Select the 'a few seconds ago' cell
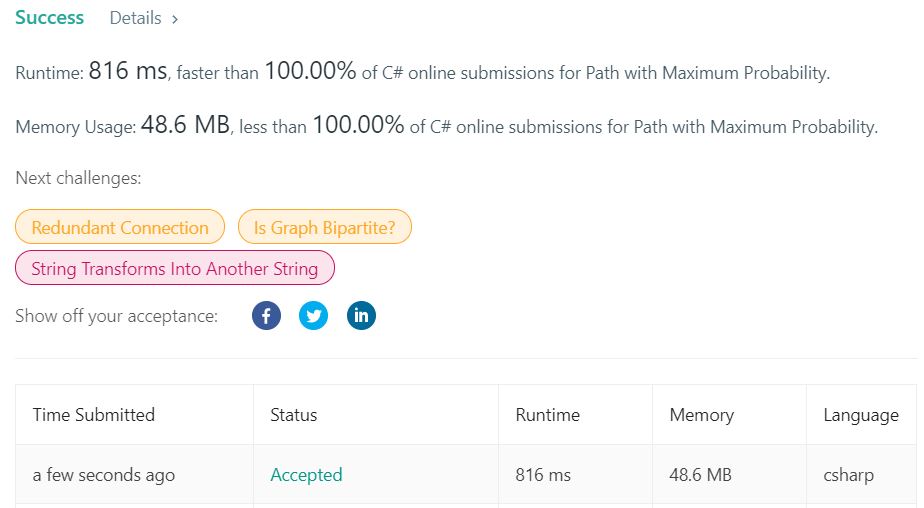Image resolution: width=924 pixels, height=508 pixels. click(104, 475)
